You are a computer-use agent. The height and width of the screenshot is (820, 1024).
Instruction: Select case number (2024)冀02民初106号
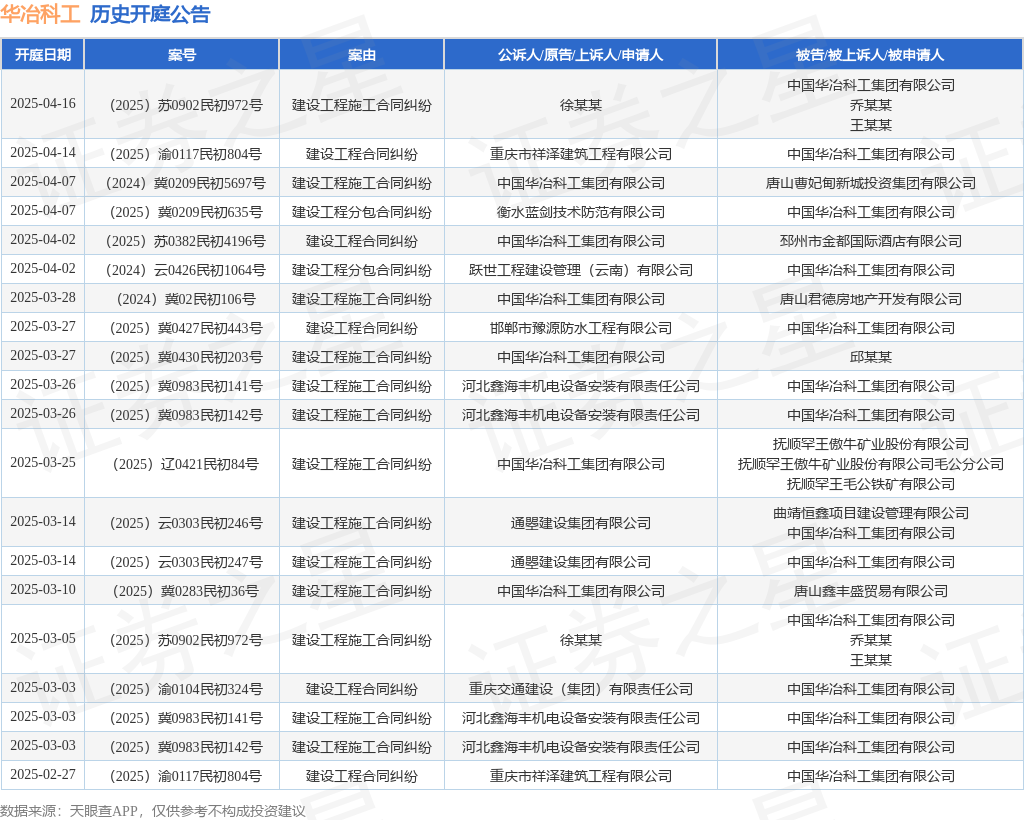pos(185,299)
